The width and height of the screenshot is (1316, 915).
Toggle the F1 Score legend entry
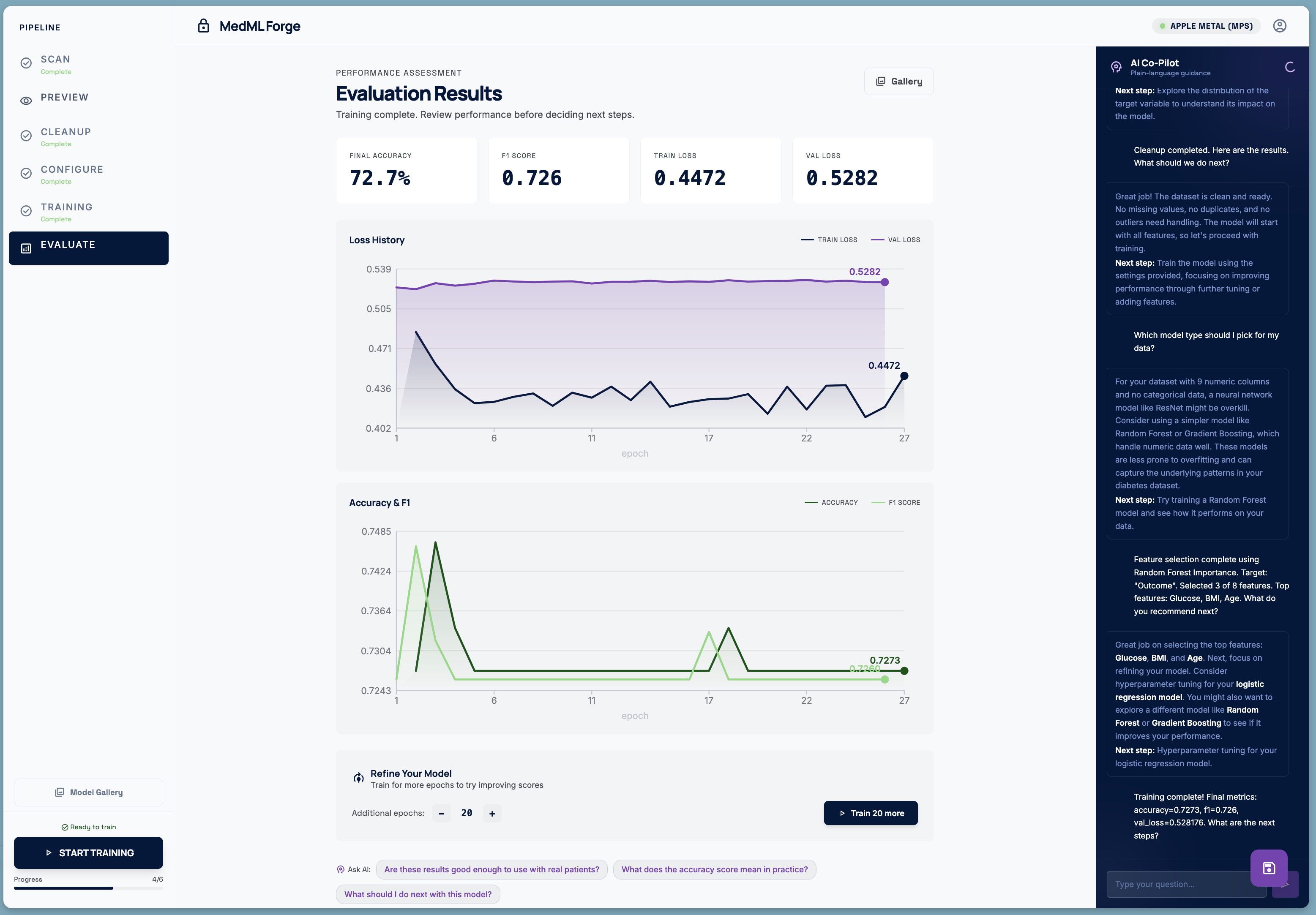tap(895, 502)
